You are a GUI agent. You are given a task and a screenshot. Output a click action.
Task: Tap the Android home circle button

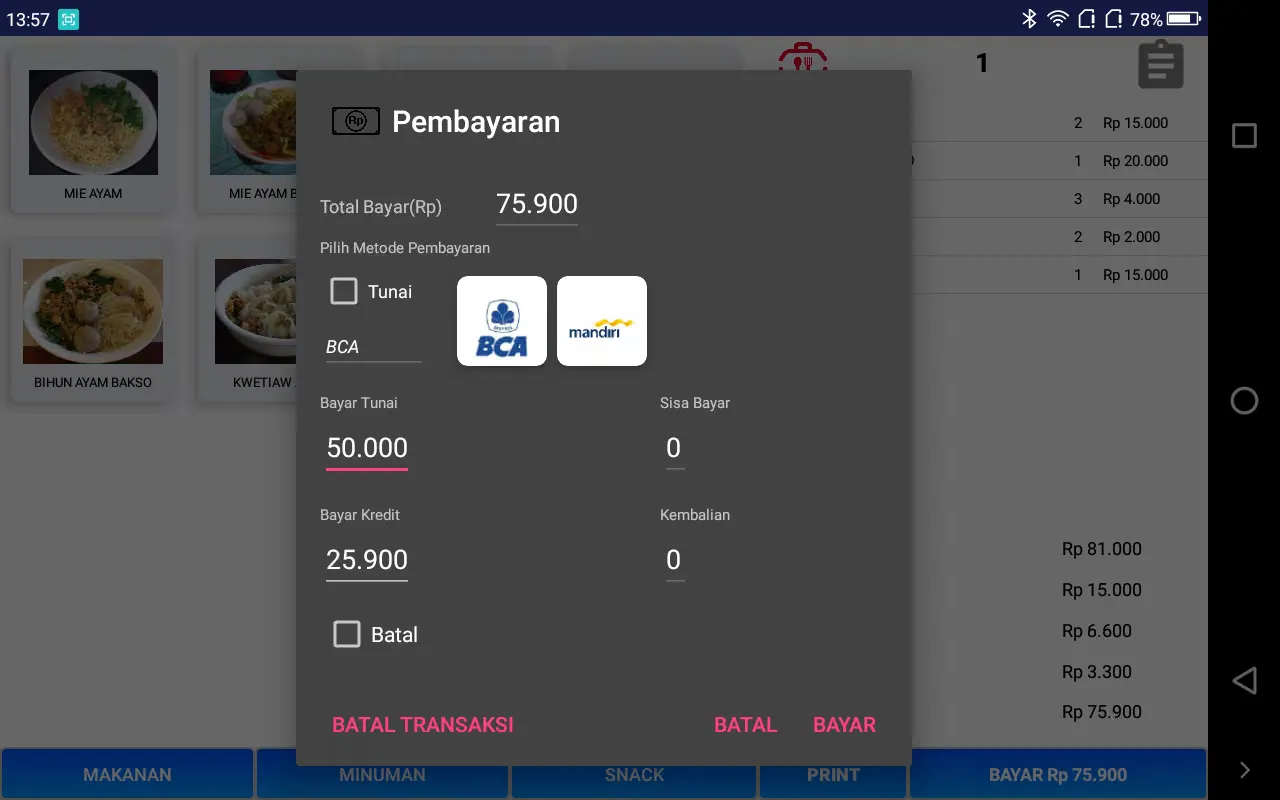(x=1244, y=401)
